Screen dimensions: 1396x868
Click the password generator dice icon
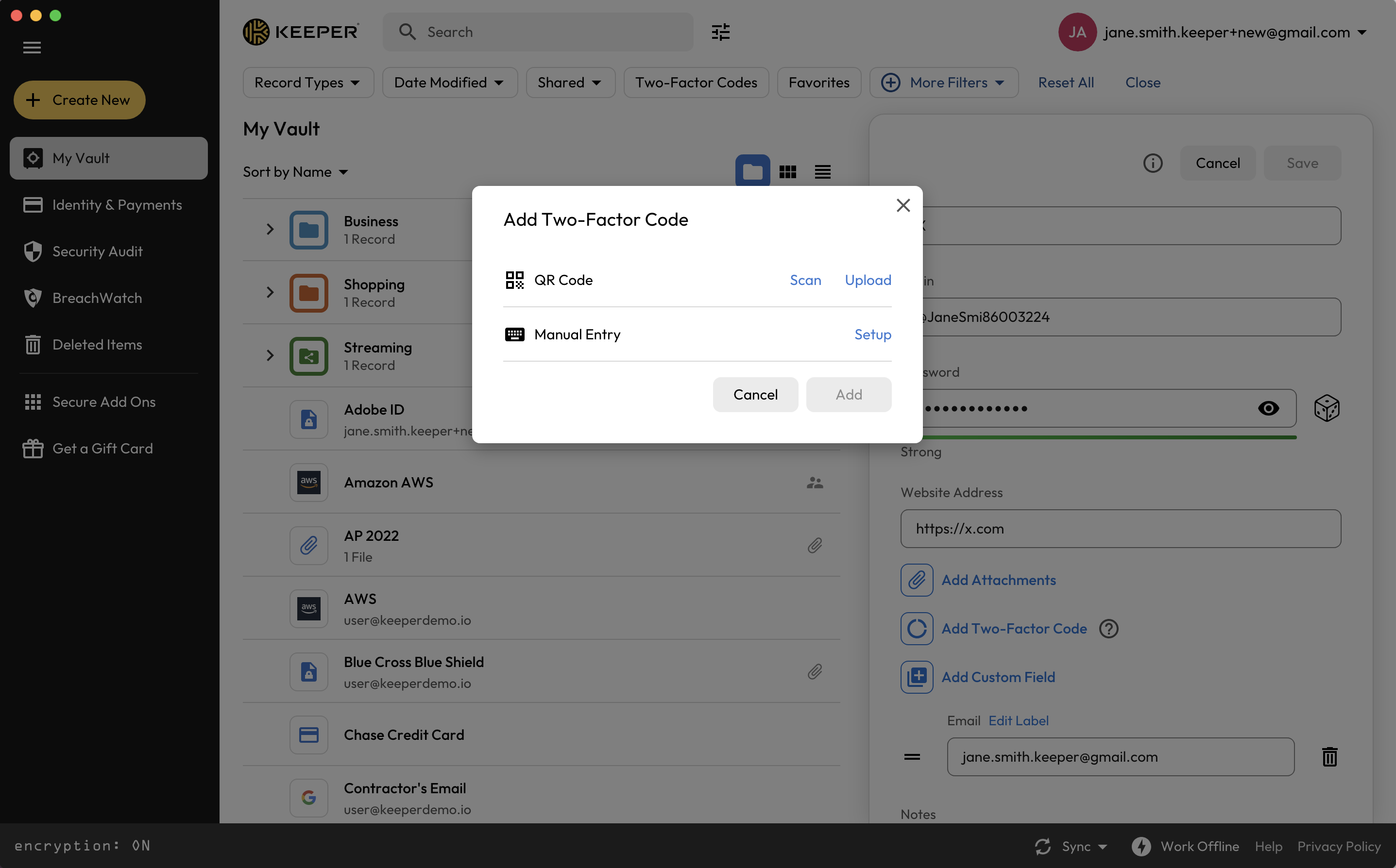[1326, 408]
